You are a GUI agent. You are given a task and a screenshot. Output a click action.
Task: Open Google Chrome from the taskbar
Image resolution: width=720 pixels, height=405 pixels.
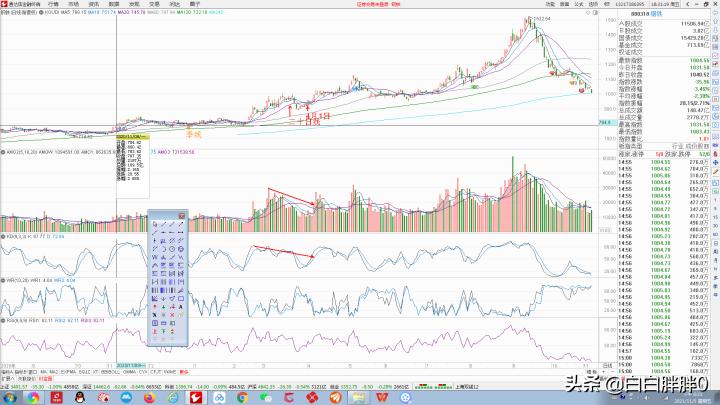pyautogui.click(x=242, y=398)
